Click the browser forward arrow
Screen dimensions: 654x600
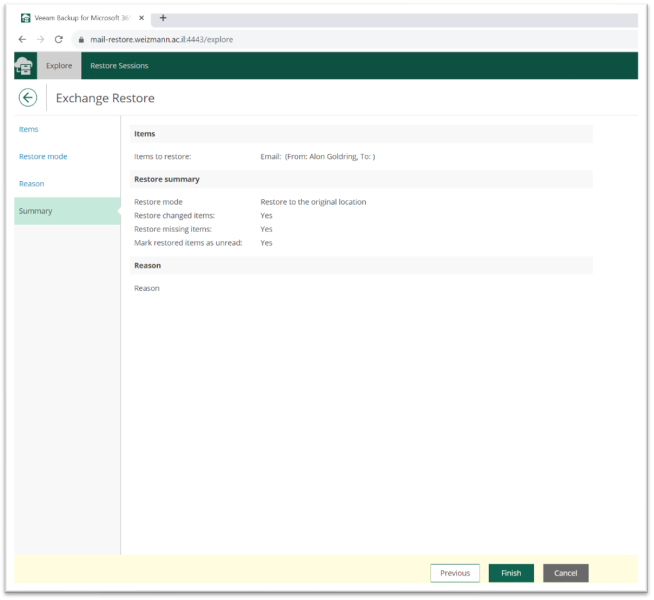click(x=41, y=39)
